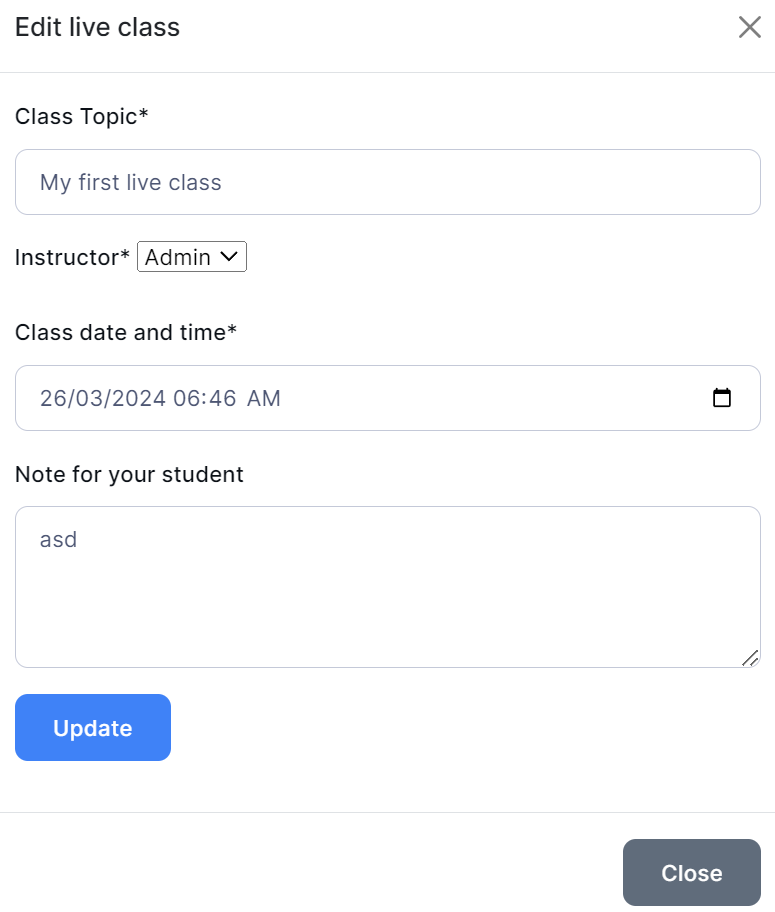Viewport: 775px width, 912px height.
Task: Select the minute value 46 in time
Action: [221, 398]
